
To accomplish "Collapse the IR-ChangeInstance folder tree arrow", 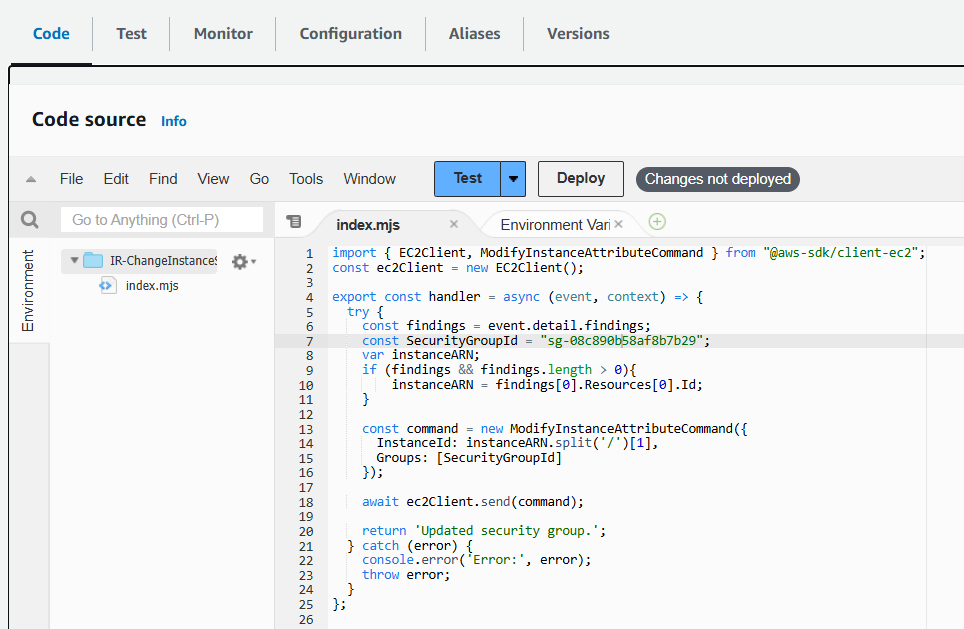I will tap(74, 260).
